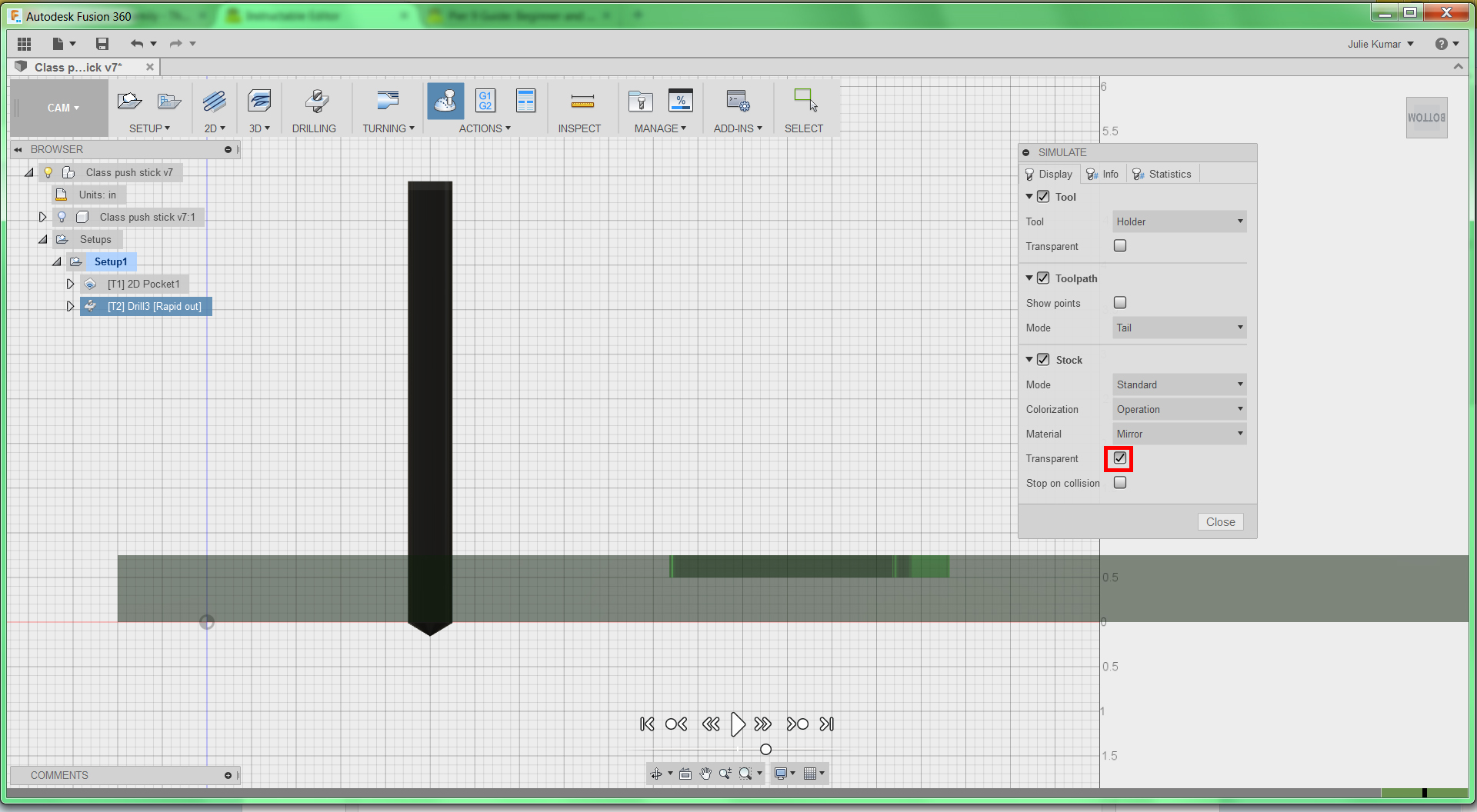Screen dimensions: 1477x812
Task: Enable Transparent under the Tool section
Action: pos(1120,246)
